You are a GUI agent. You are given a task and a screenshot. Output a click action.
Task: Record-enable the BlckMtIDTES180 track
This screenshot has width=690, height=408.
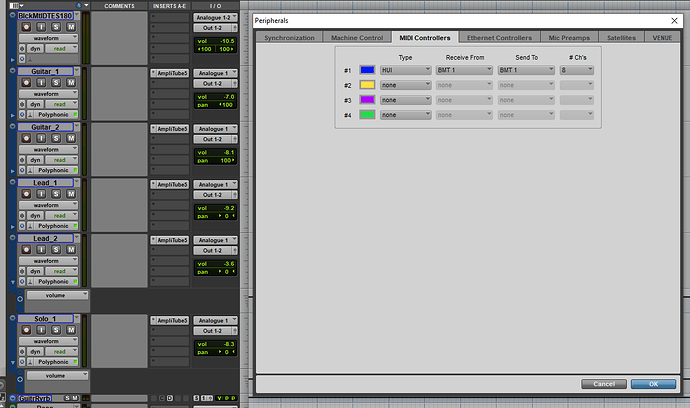(28, 27)
